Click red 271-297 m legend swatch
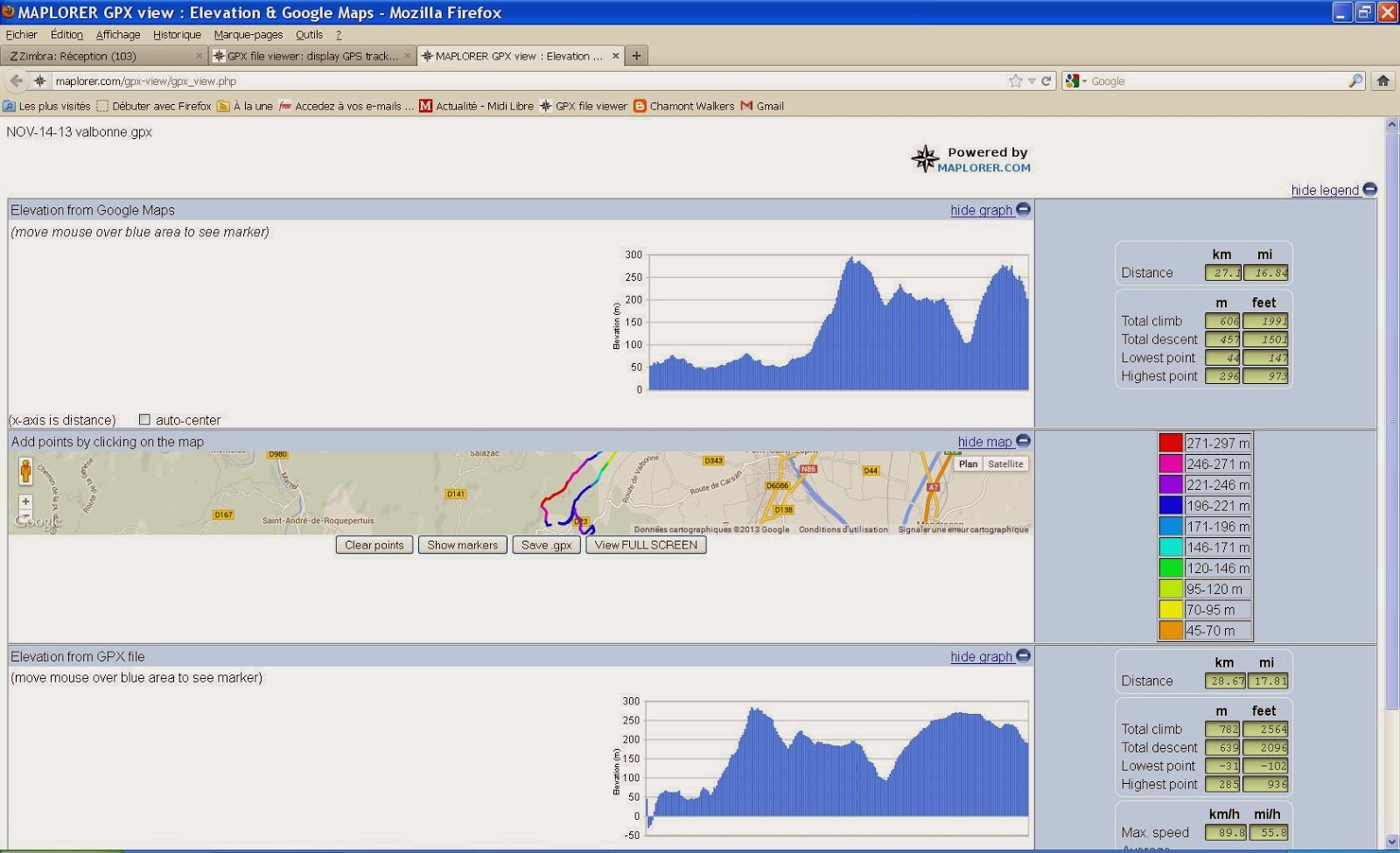The width and height of the screenshot is (1400, 853). 1171,443
